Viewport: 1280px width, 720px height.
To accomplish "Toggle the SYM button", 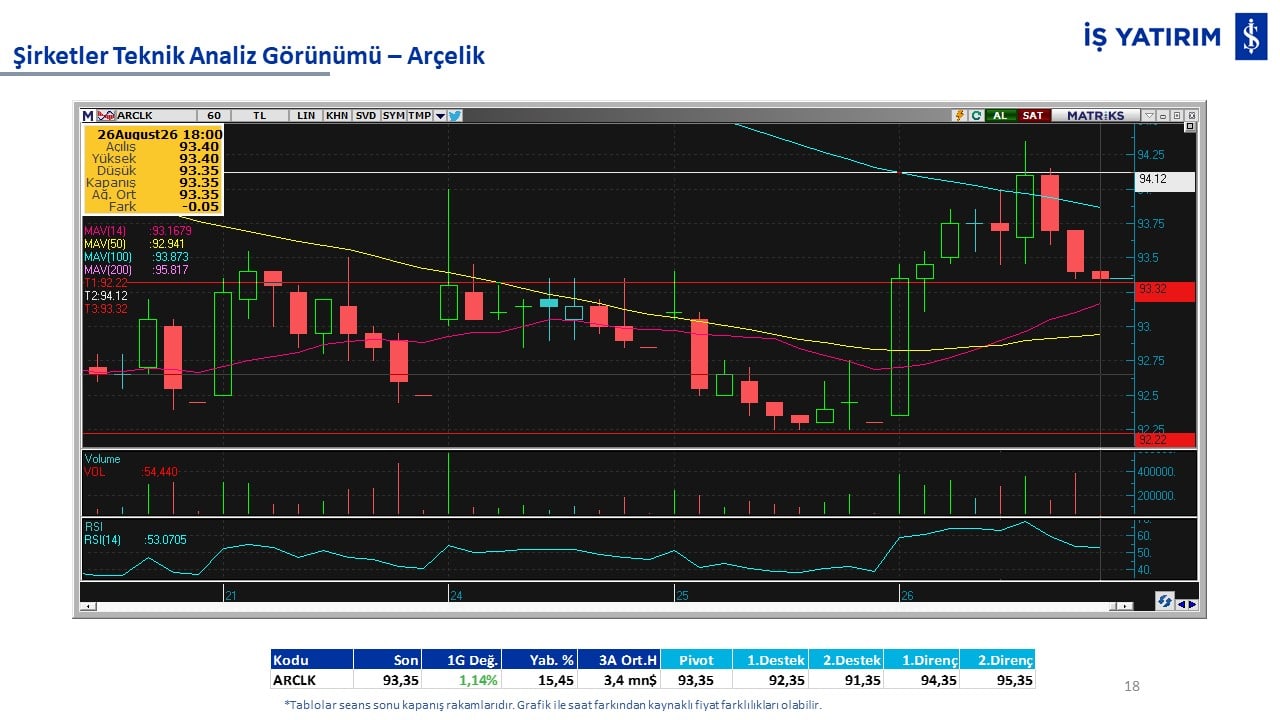I will 393,115.
